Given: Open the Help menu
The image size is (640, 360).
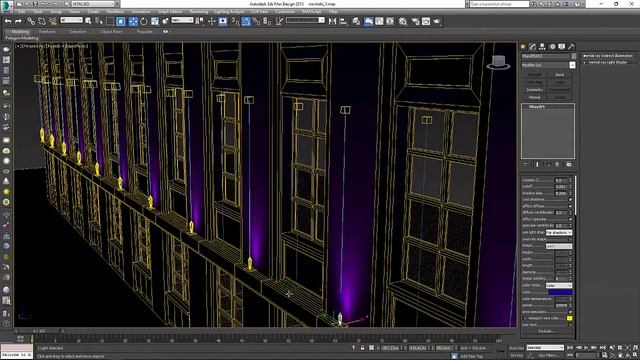Looking at the screenshot, I should [333, 12].
